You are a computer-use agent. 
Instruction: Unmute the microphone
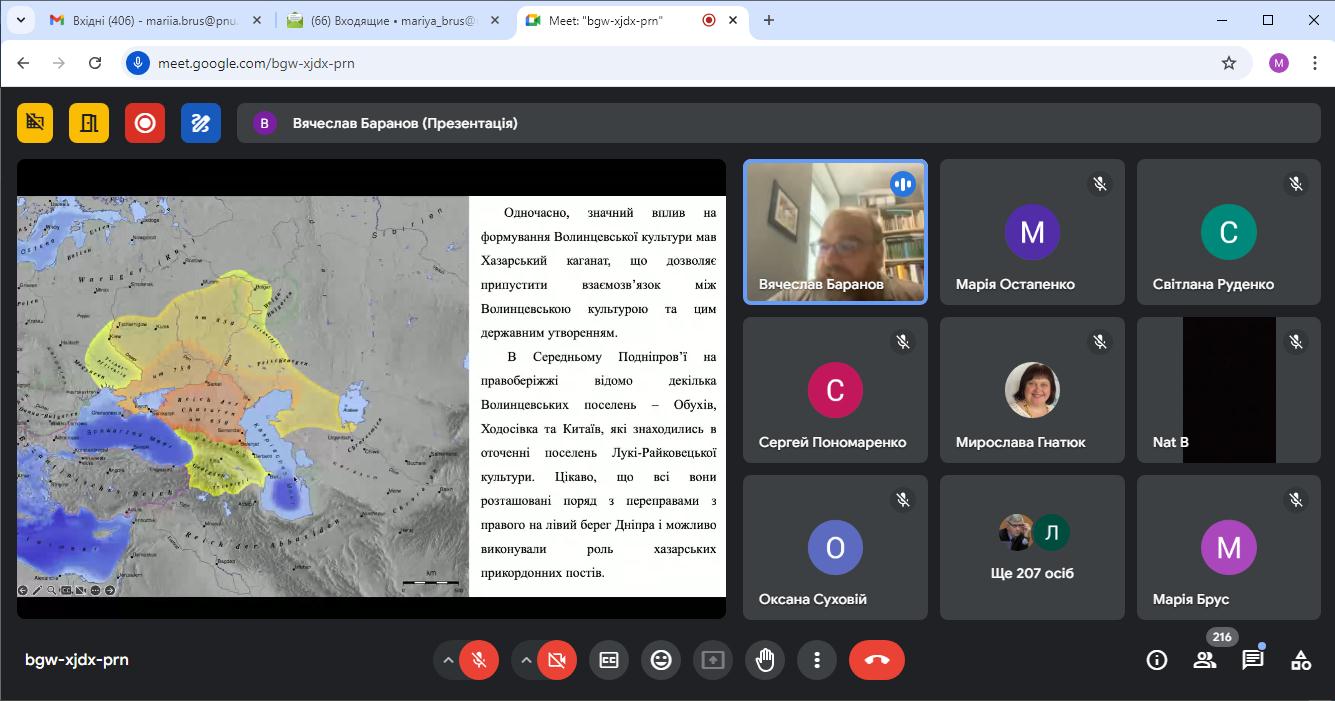click(480, 660)
